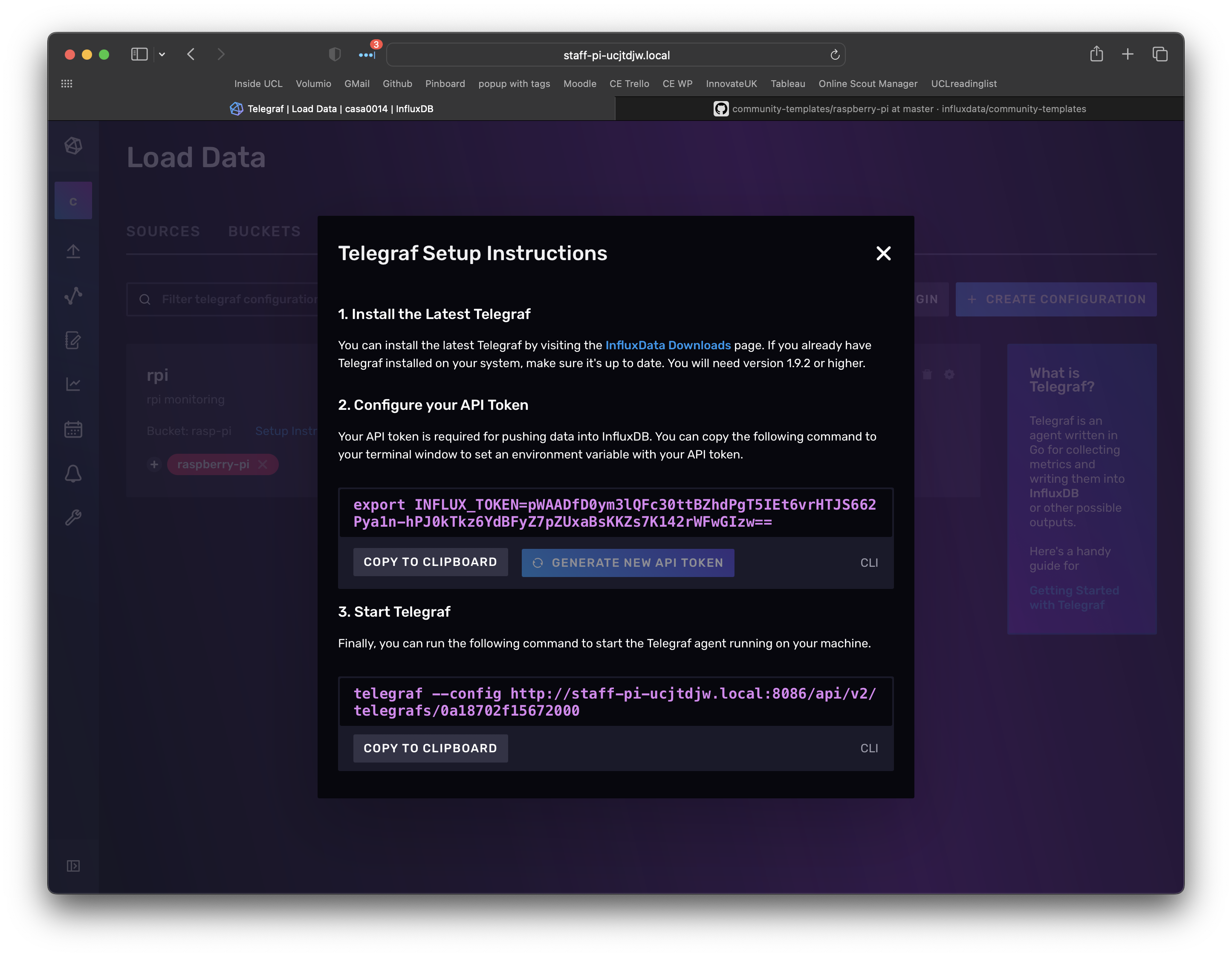Open the popup with tags bookmark
Viewport: 1232px width, 957px height.
click(515, 84)
